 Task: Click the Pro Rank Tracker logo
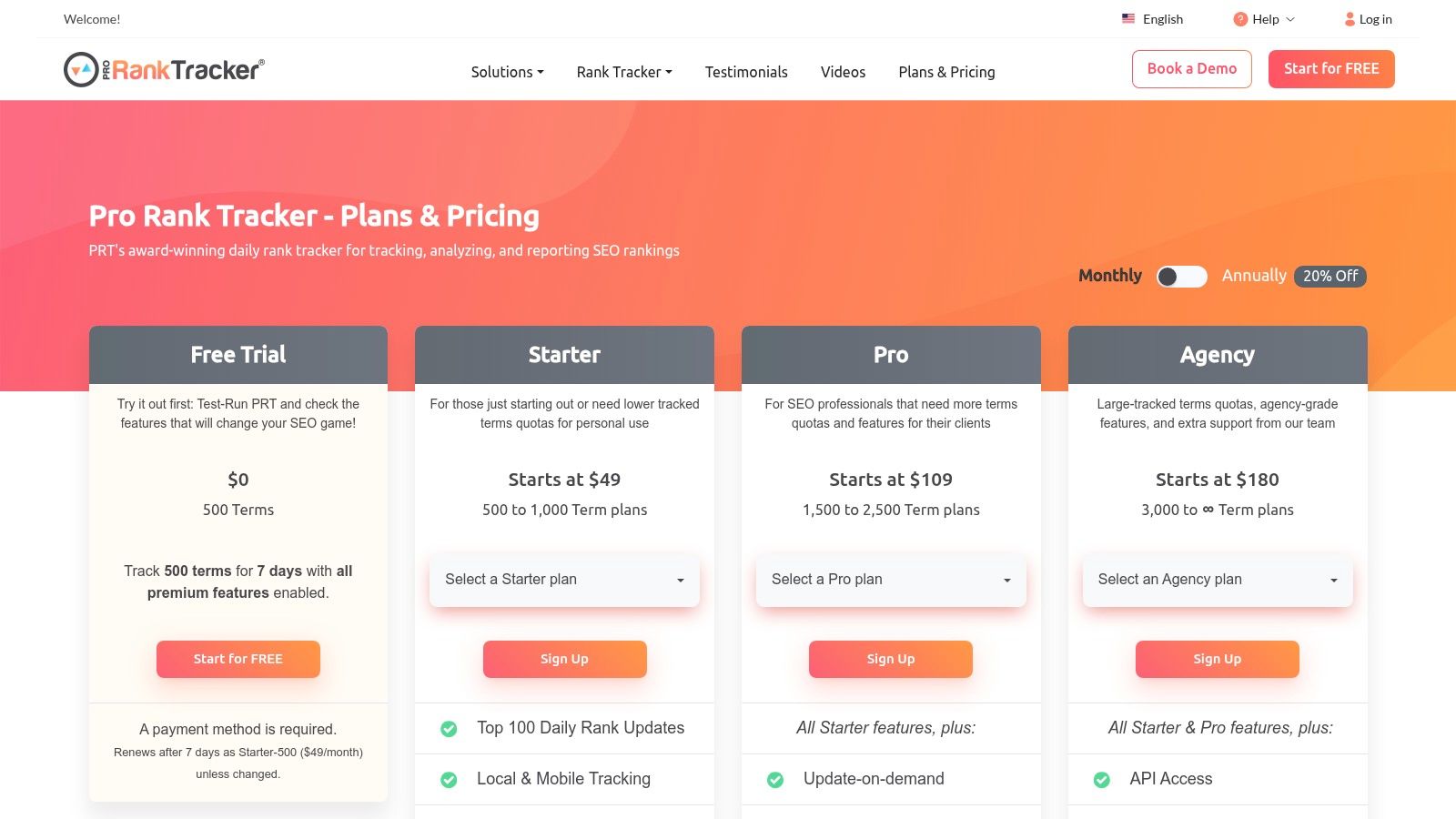pos(164,69)
